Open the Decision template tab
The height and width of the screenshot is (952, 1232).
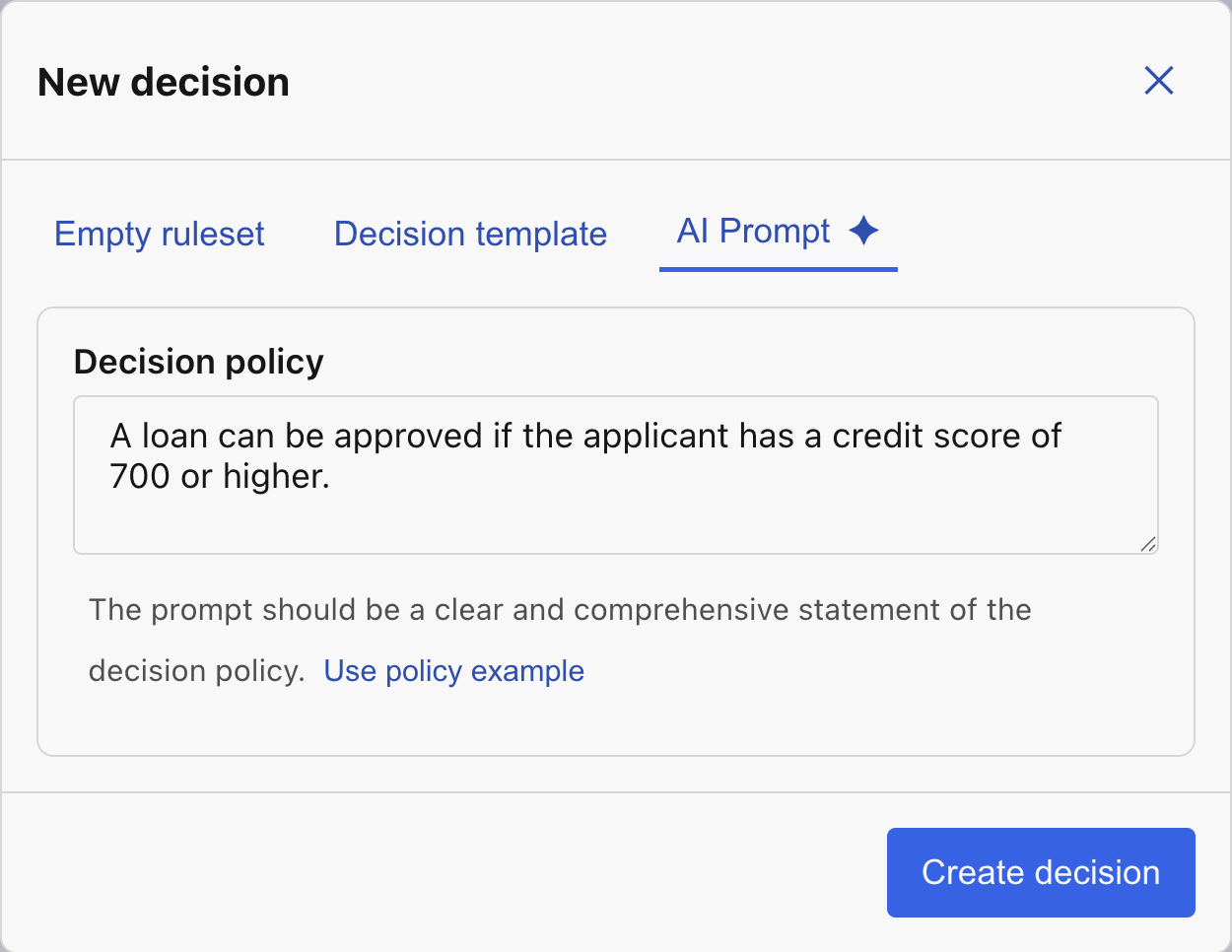(470, 235)
